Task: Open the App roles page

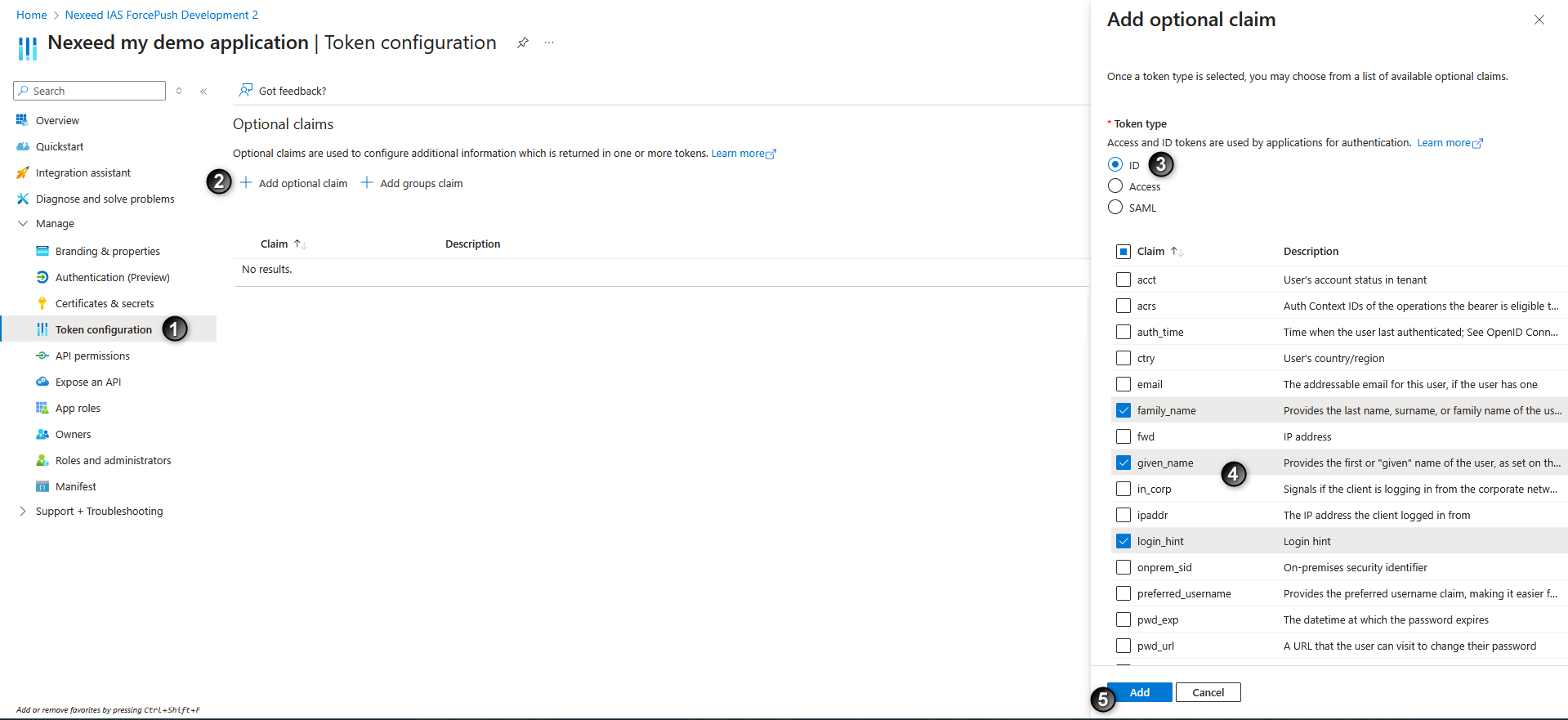Action: 78,408
